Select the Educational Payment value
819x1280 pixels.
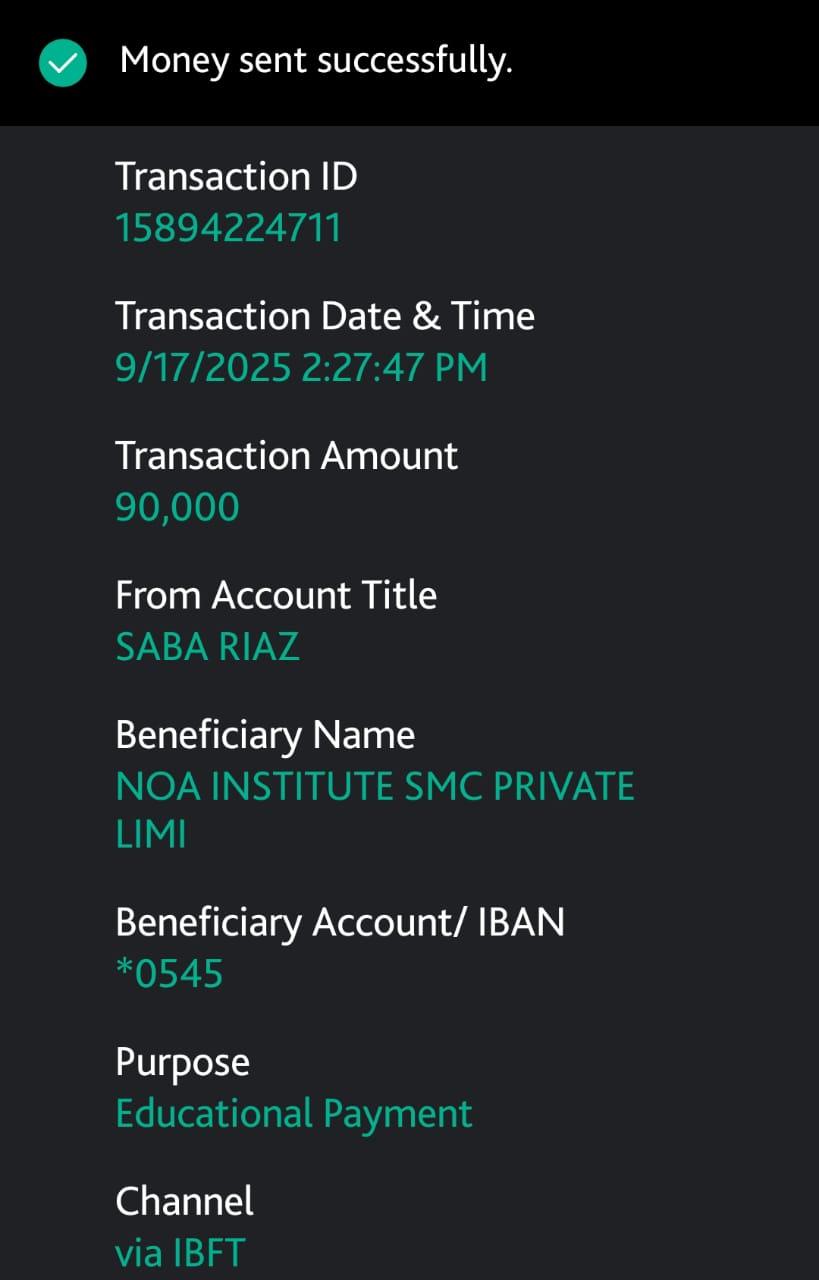point(294,1113)
